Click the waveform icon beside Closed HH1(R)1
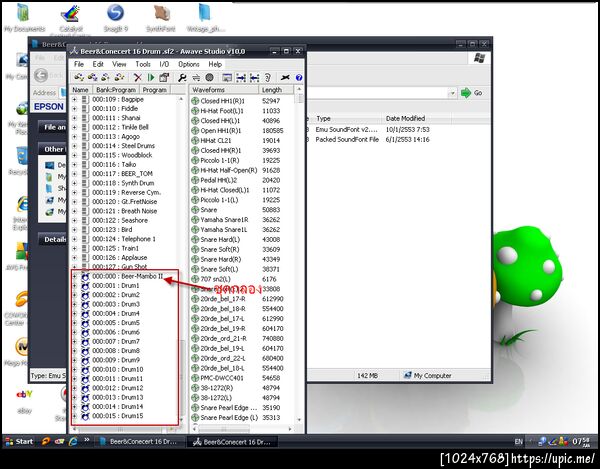Screen dimensions: 600x469 tap(195, 101)
